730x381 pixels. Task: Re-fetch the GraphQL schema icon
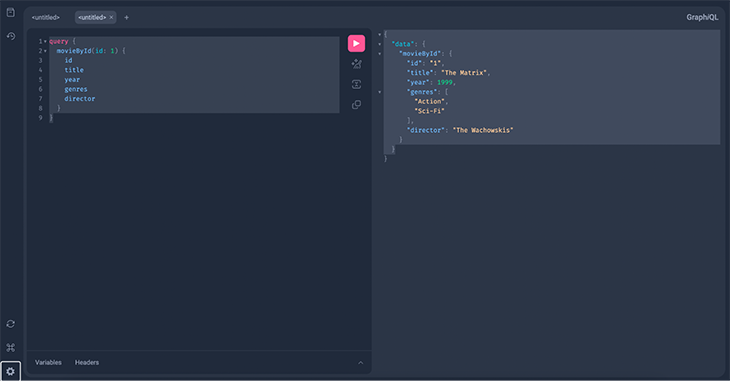11,324
